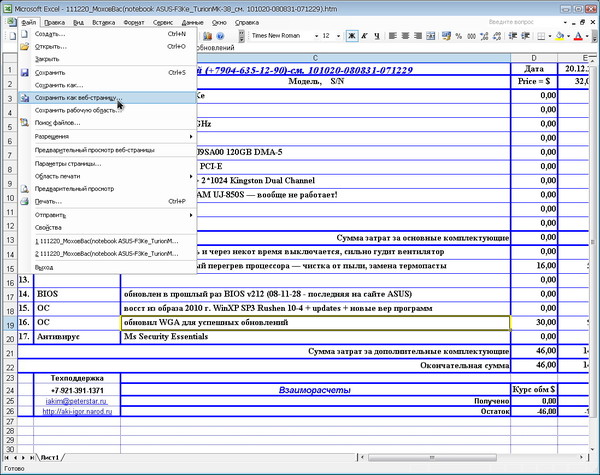This screenshot has width=600, height=475.
Task: Toggle Bold formatting (Ж)
Action: (352, 36)
